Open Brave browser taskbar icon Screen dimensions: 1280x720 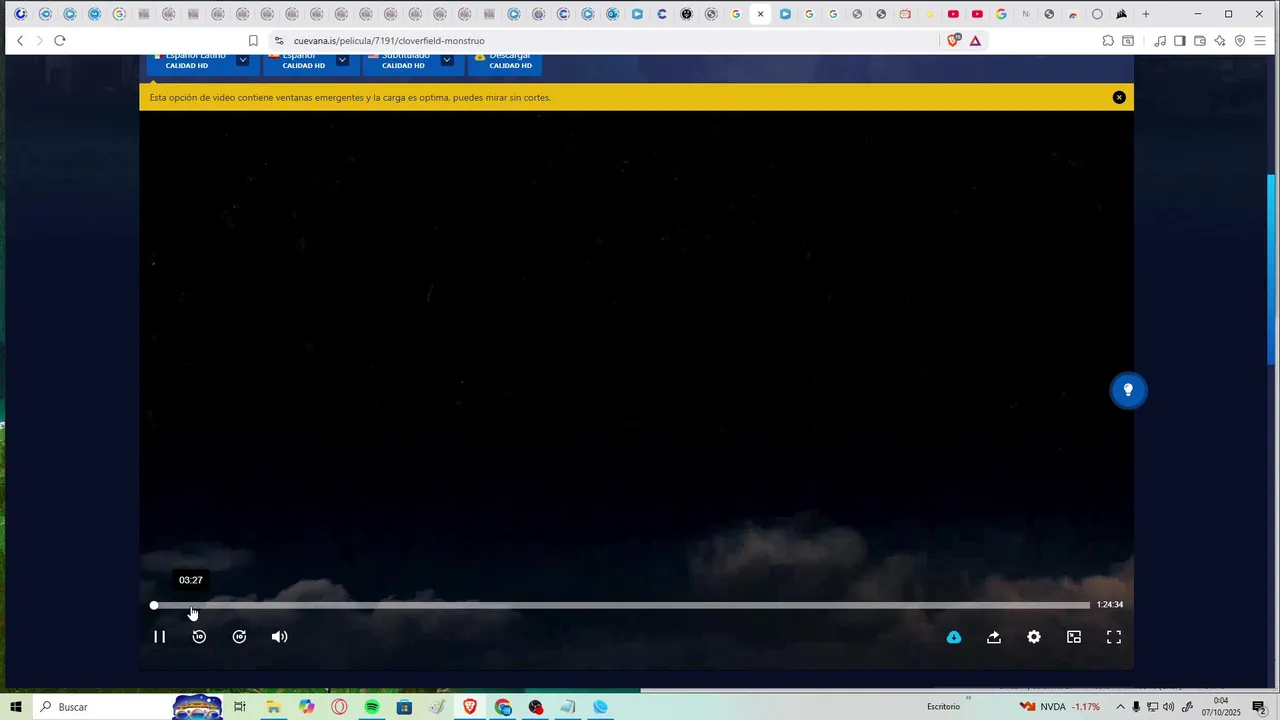tap(470, 707)
